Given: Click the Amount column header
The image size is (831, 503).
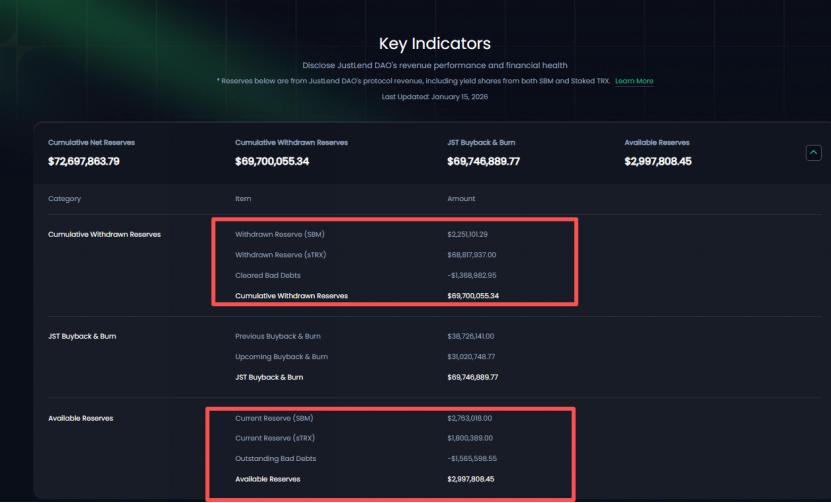Looking at the screenshot, I should point(461,199).
